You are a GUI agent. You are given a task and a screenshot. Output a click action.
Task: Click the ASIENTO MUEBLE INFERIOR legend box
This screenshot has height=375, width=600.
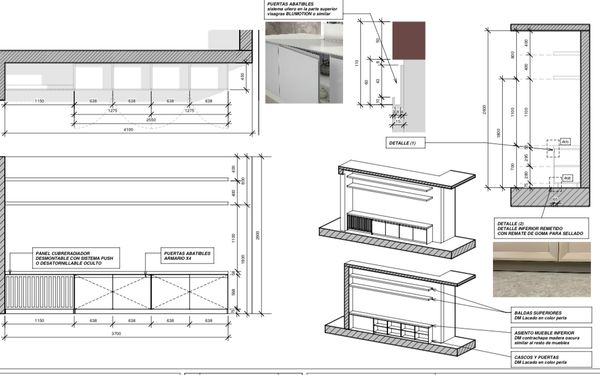551,338
